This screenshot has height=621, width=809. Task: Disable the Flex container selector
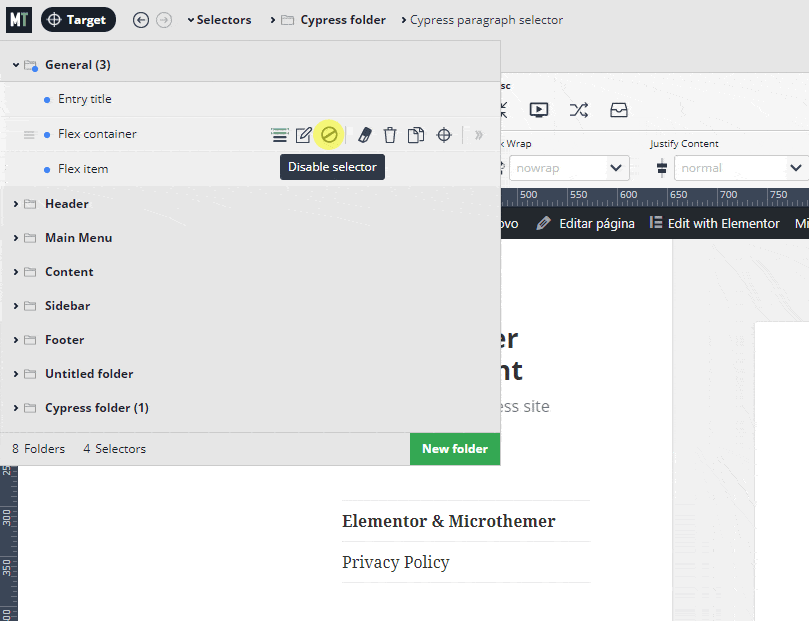point(329,134)
